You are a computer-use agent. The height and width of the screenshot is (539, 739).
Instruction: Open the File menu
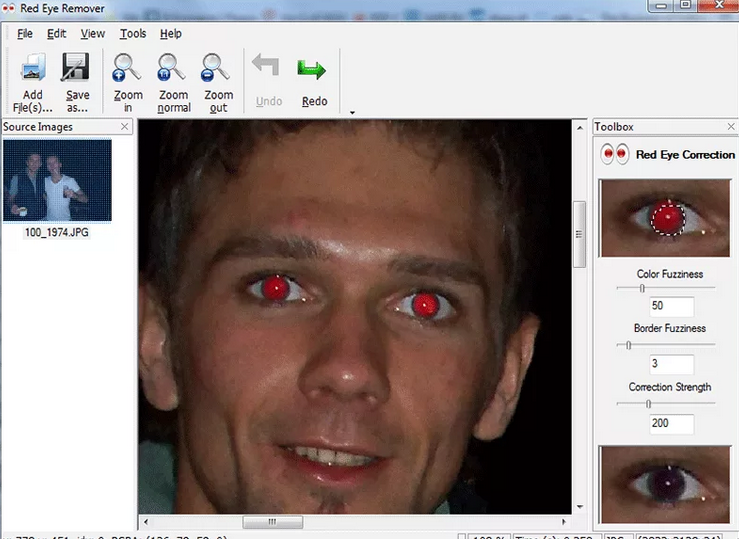pyautogui.click(x=25, y=33)
